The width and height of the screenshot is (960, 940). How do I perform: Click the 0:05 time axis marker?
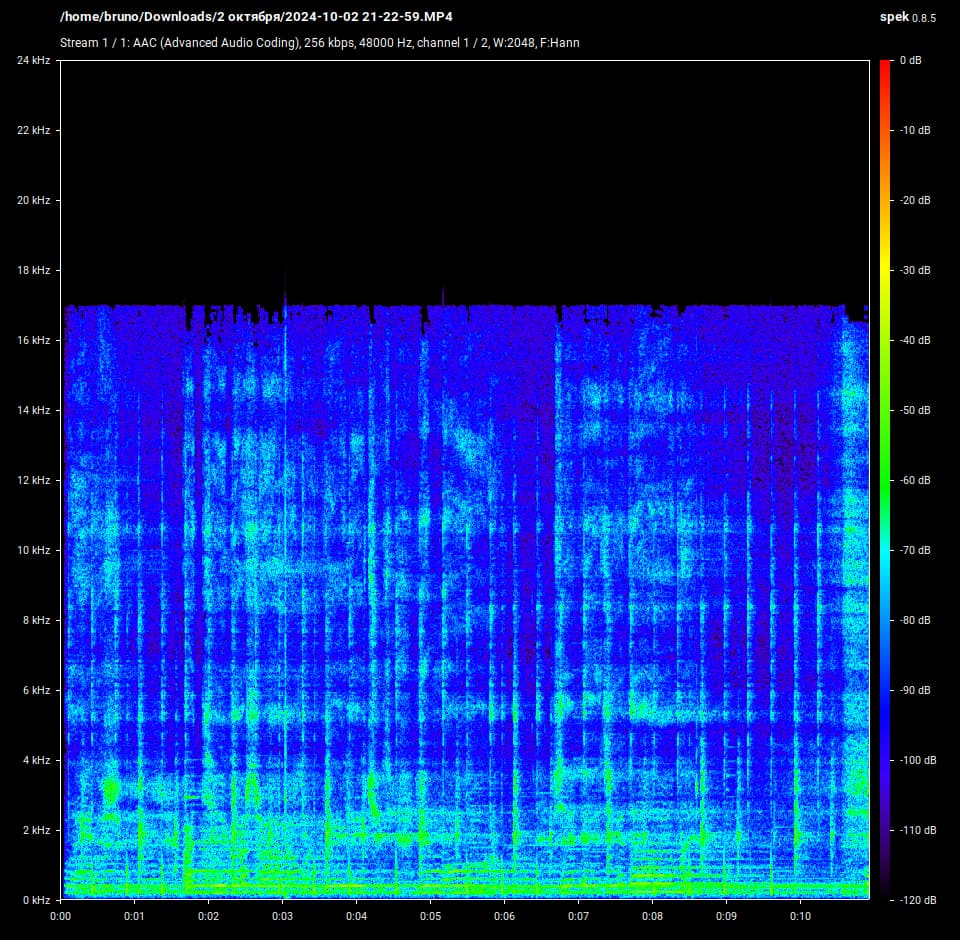(x=430, y=915)
